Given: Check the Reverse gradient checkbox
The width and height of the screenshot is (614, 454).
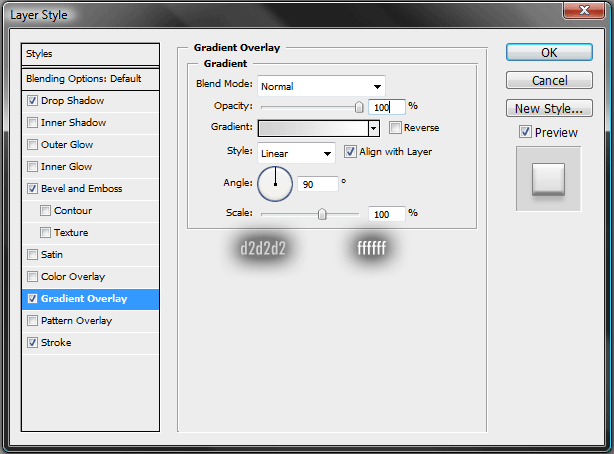Looking at the screenshot, I should 395,127.
